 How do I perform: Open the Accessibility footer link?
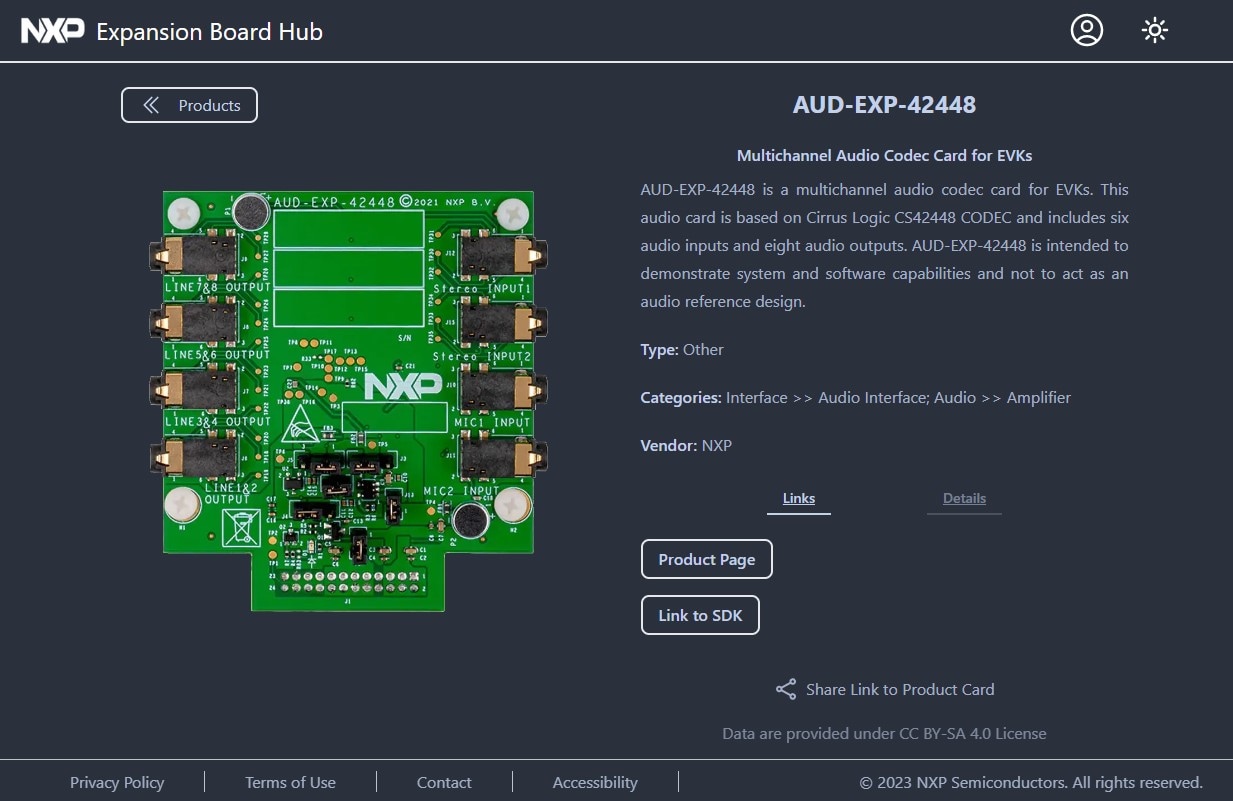click(595, 782)
